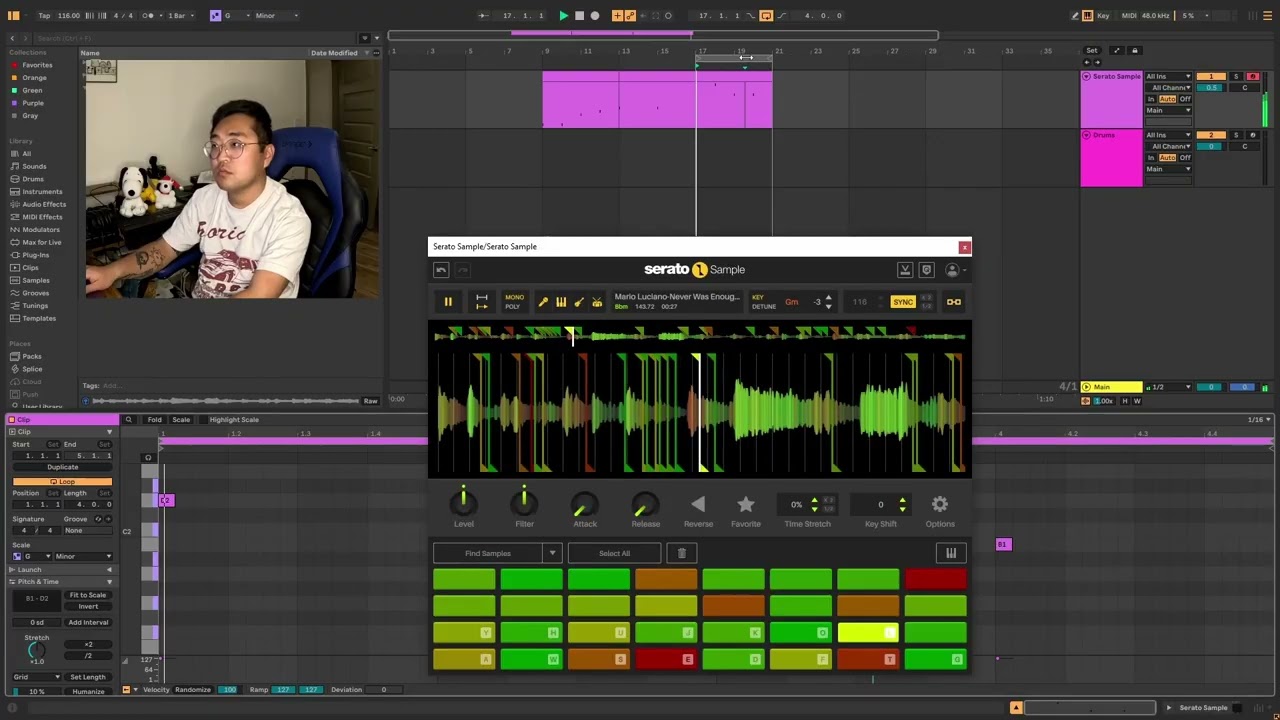Toggle the SYNC button in Serato Sample

point(903,302)
